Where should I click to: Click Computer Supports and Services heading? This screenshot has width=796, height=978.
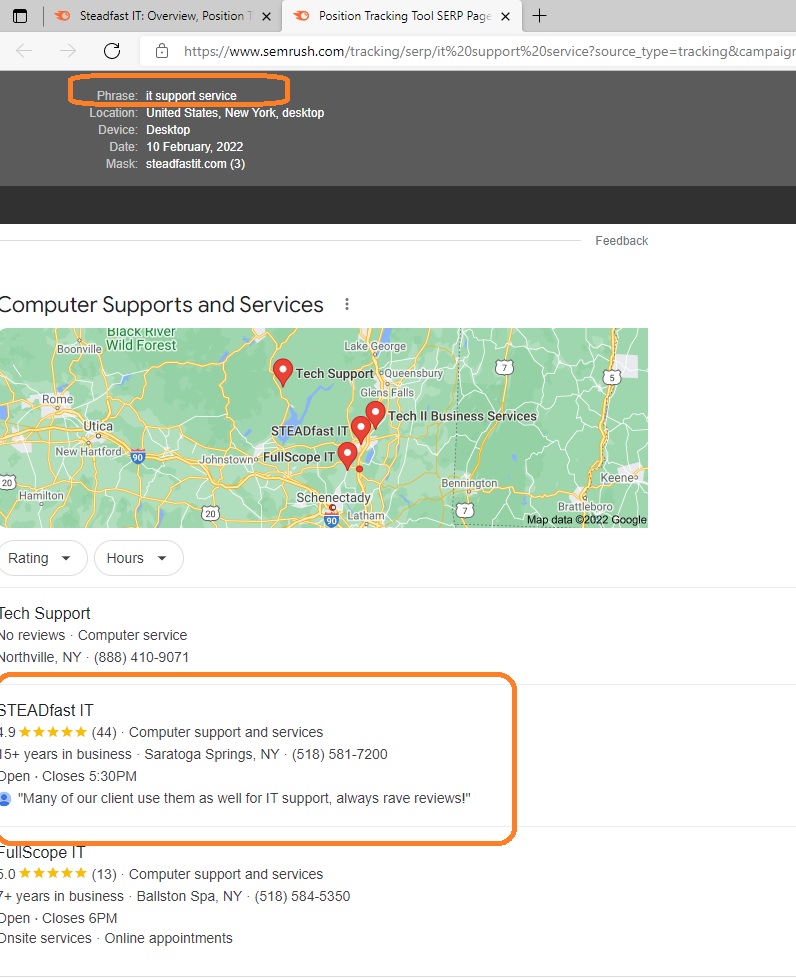pyautogui.click(x=161, y=304)
